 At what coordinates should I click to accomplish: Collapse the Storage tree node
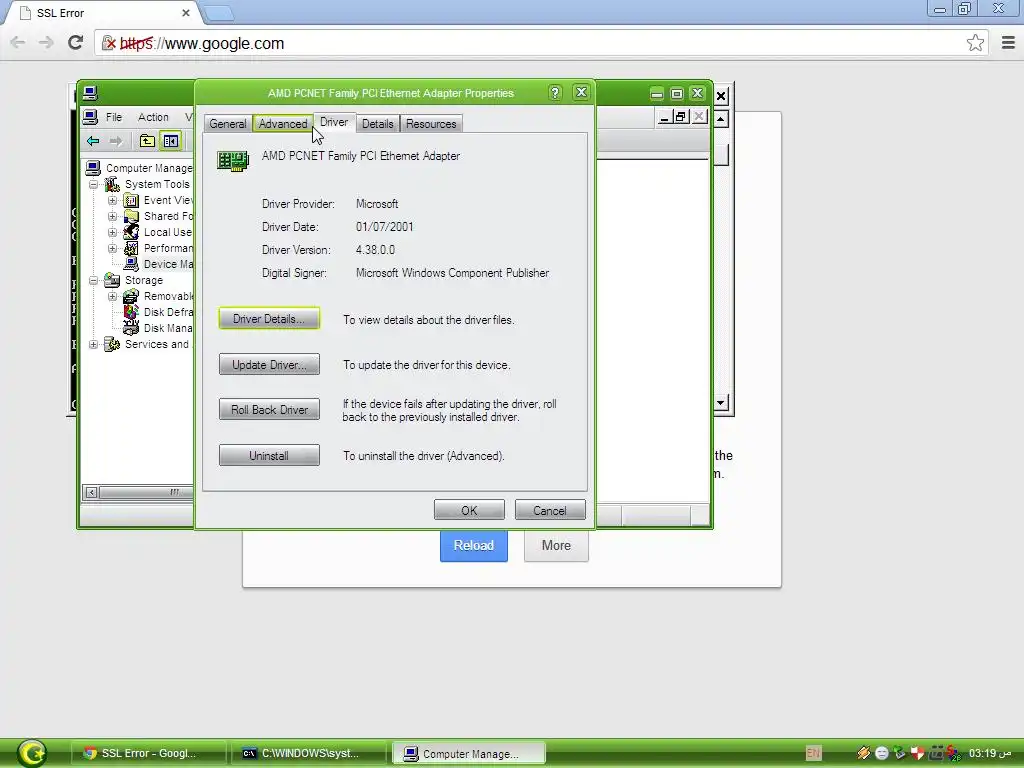(x=93, y=281)
